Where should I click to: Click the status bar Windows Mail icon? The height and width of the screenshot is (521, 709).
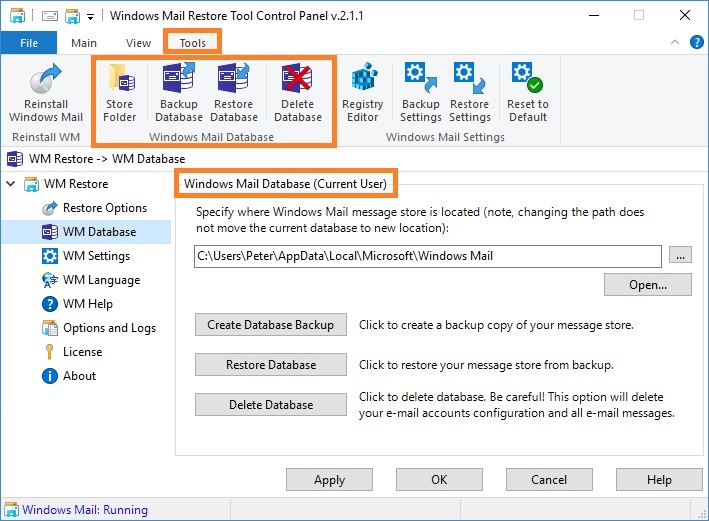coord(11,510)
